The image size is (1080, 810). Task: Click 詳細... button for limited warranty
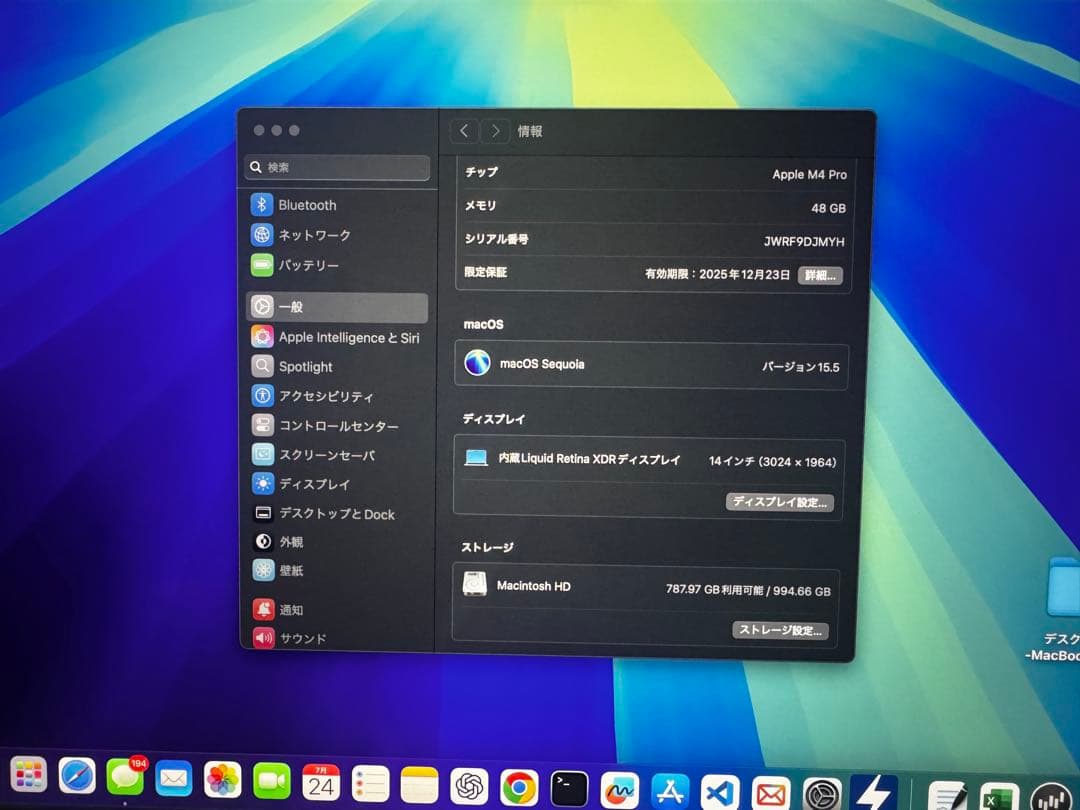tap(820, 276)
